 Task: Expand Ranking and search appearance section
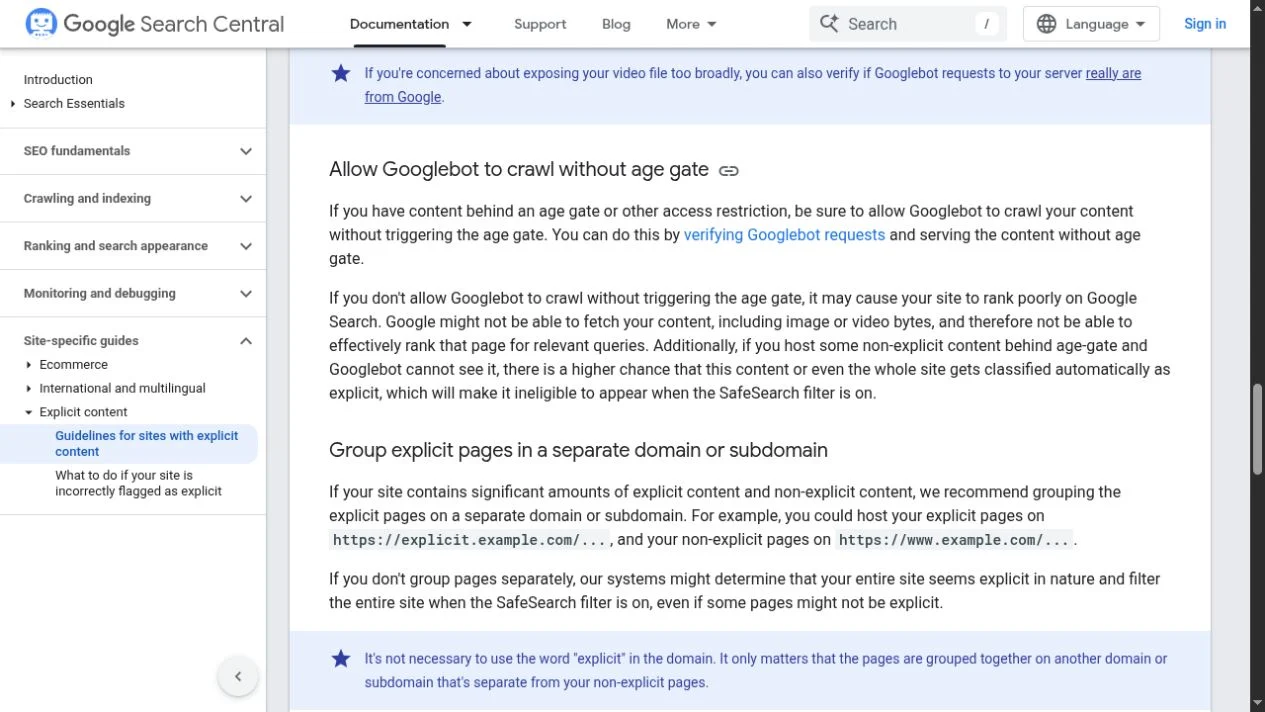(133, 246)
